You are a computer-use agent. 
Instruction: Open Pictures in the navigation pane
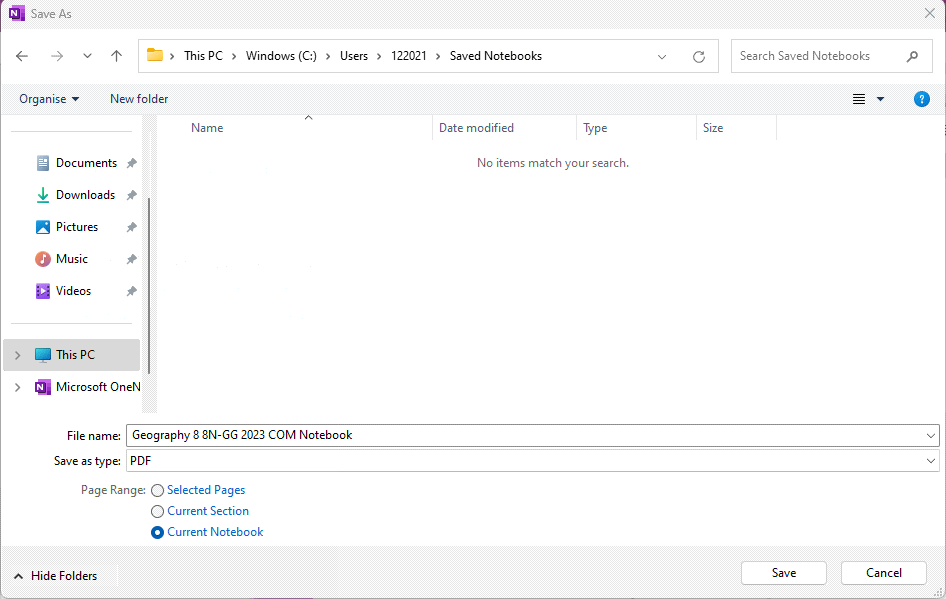click(x=67, y=227)
